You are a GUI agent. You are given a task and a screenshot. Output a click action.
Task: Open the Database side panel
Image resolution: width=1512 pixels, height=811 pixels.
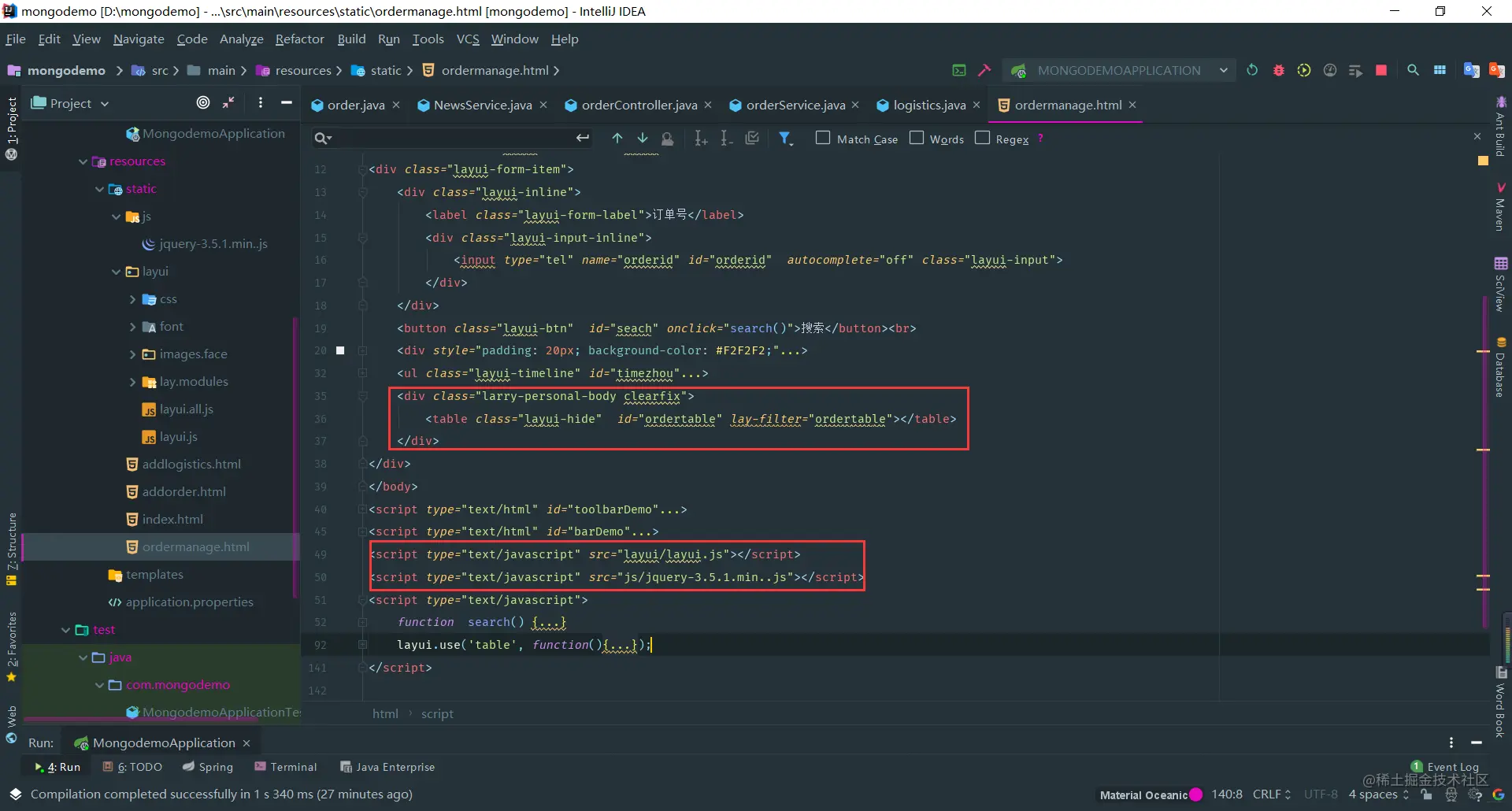tap(1501, 368)
